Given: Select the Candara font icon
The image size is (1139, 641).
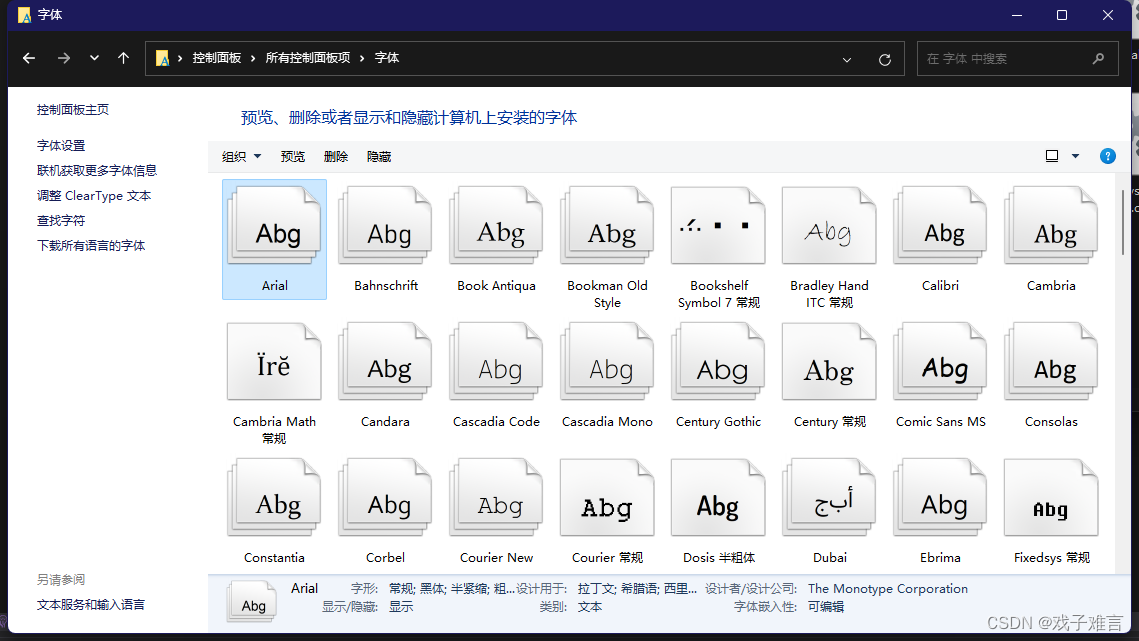Looking at the screenshot, I should 386,362.
